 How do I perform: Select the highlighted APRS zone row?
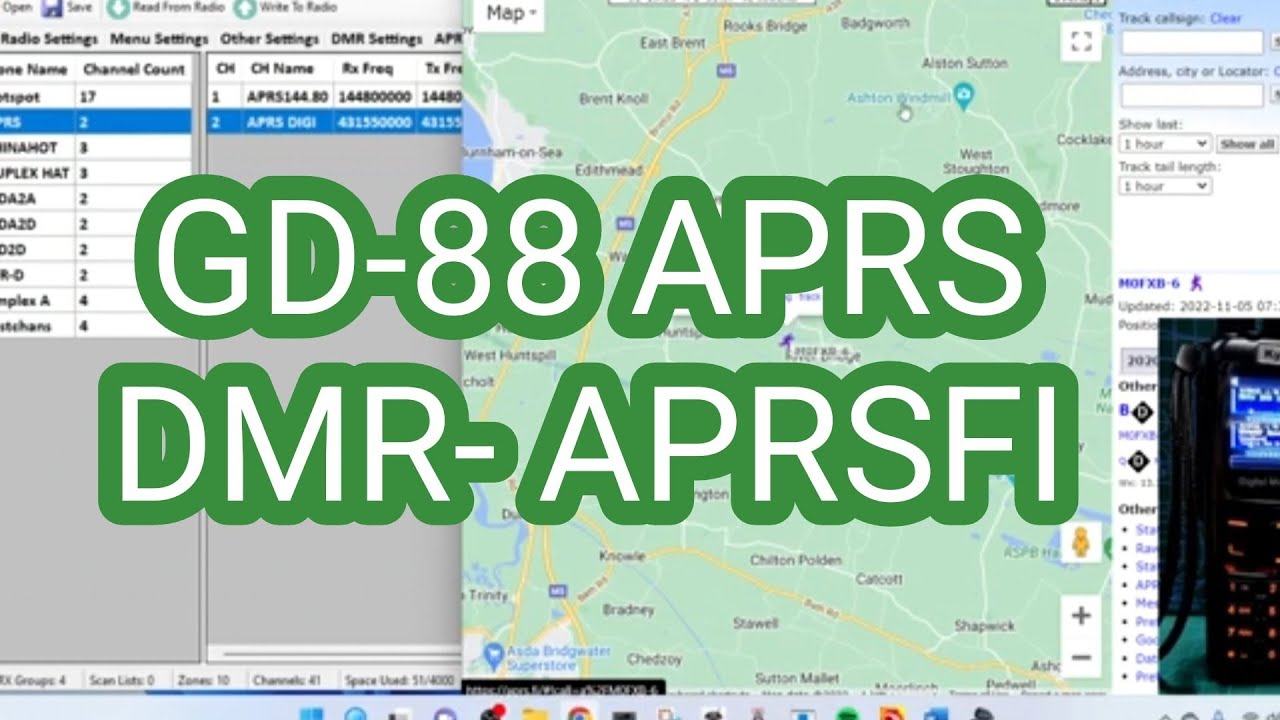click(x=96, y=122)
